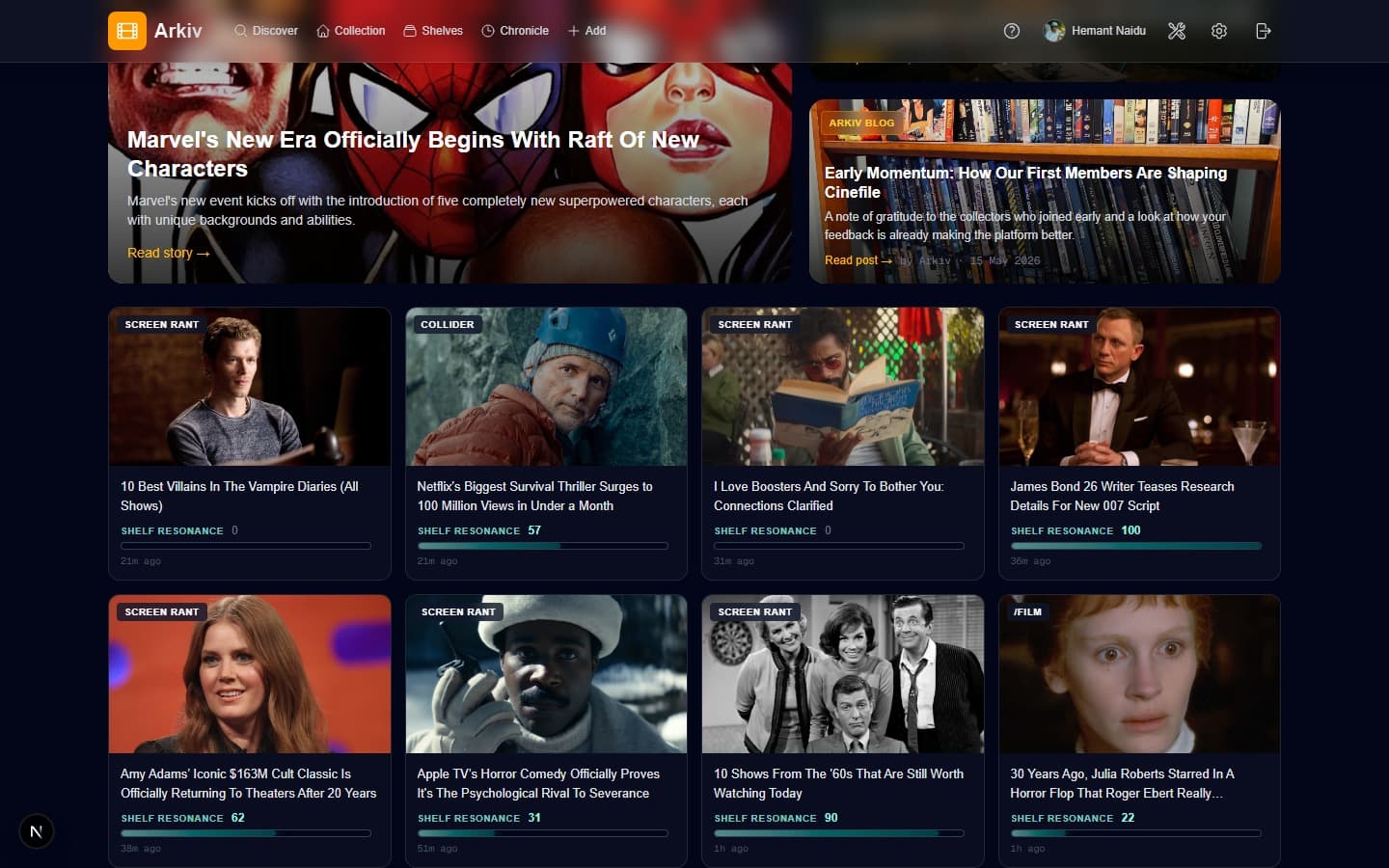Open Apple TV Horror Comedy article image
Screen dimensions: 1389x868
[x=546, y=674]
